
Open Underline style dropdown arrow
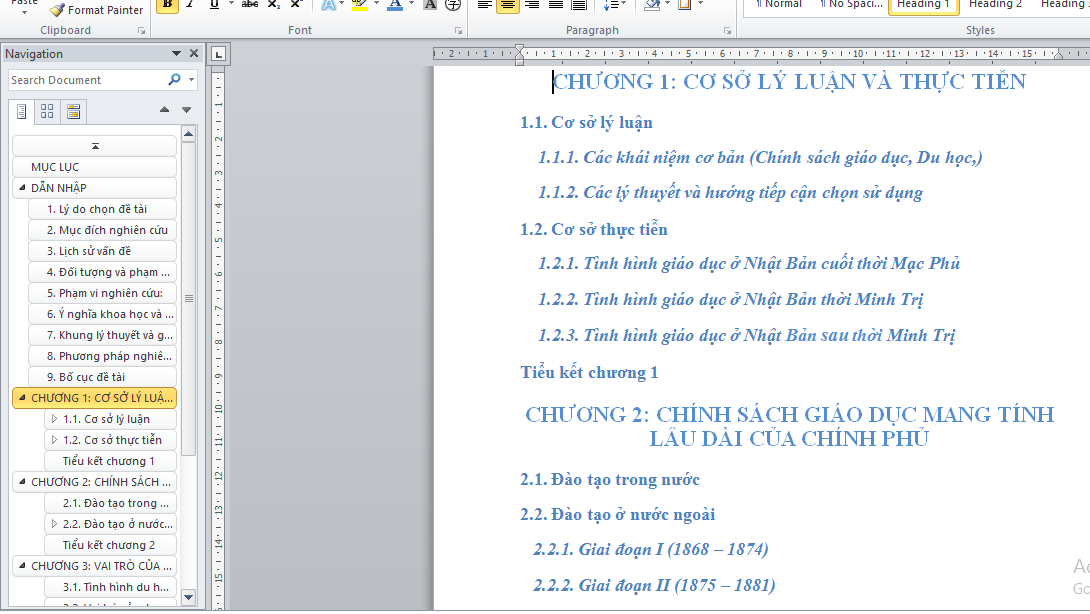[x=230, y=4]
